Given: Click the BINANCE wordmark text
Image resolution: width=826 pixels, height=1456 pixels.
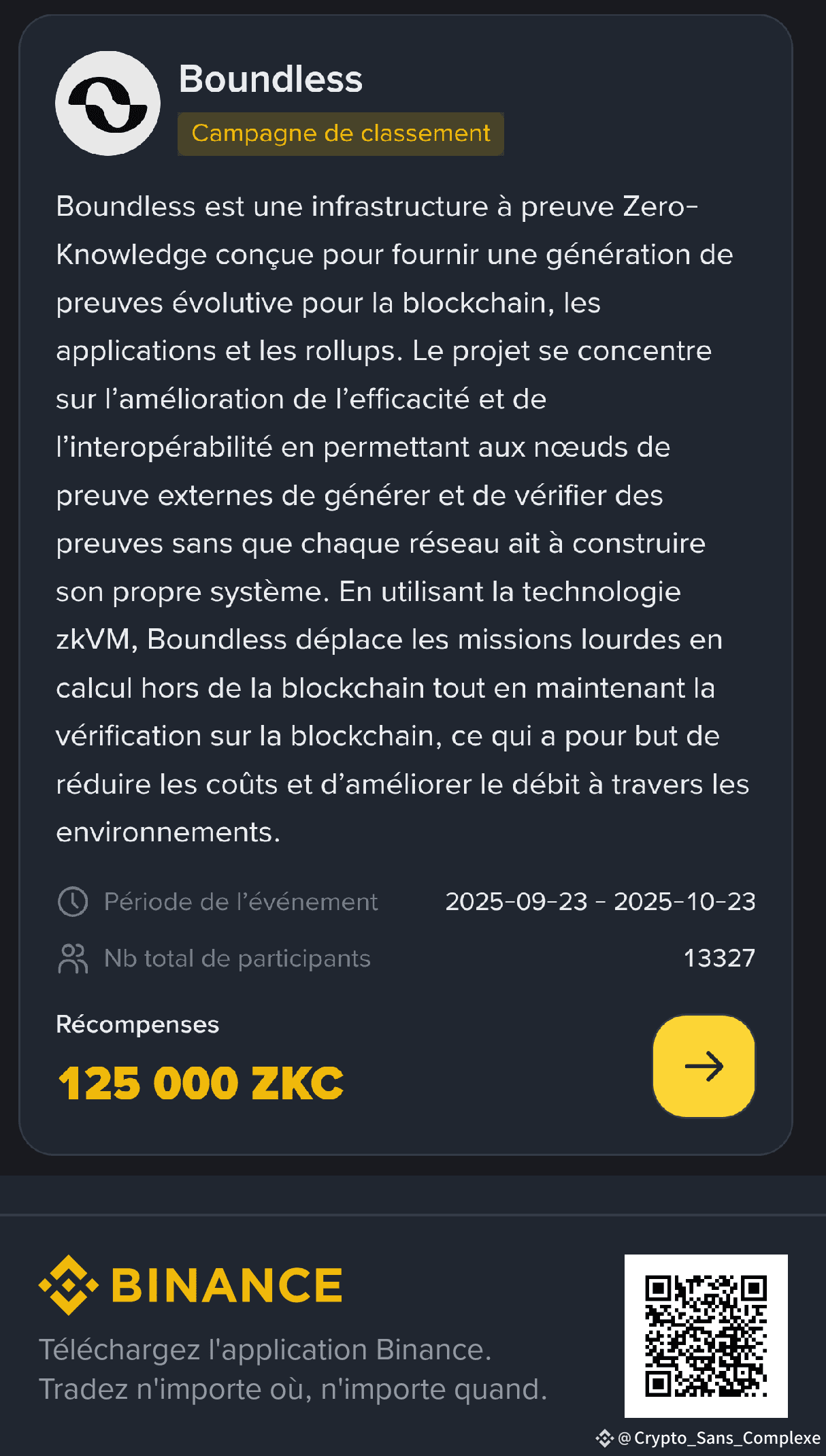Looking at the screenshot, I should point(227,1285).
